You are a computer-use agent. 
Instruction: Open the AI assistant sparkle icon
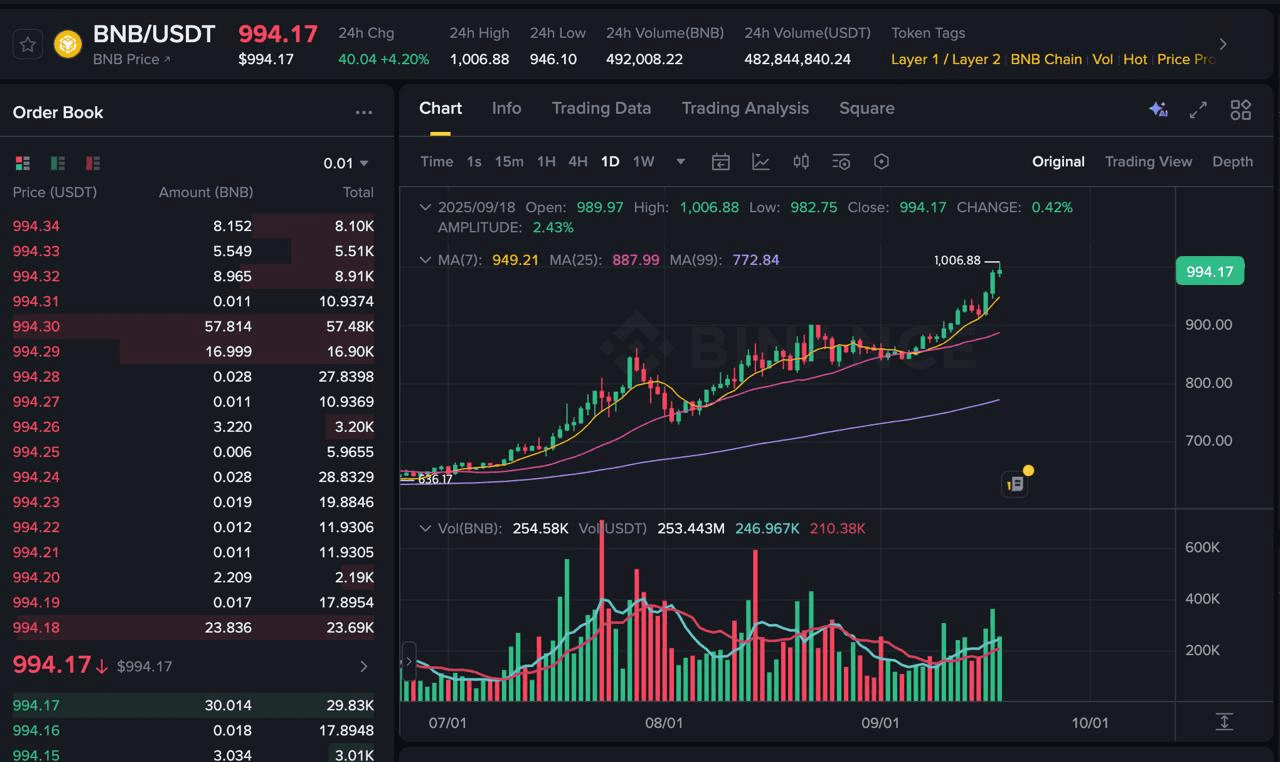click(1158, 110)
